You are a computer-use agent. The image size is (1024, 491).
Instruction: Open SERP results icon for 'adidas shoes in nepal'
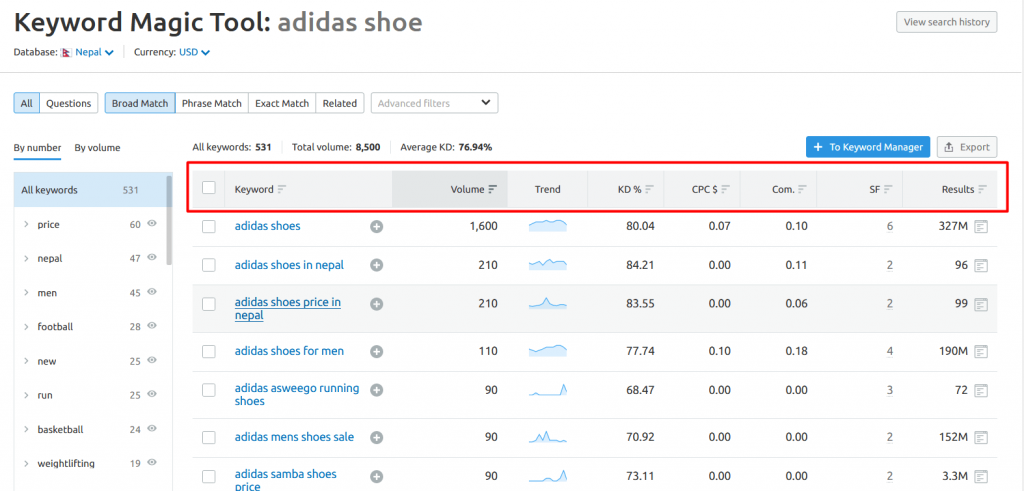click(981, 265)
